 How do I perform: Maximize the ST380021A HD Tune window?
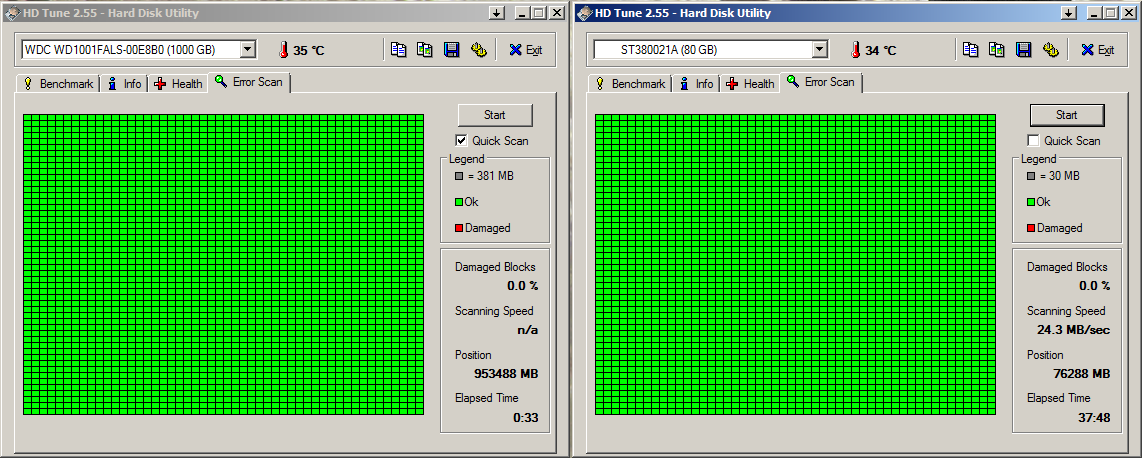pos(1111,12)
